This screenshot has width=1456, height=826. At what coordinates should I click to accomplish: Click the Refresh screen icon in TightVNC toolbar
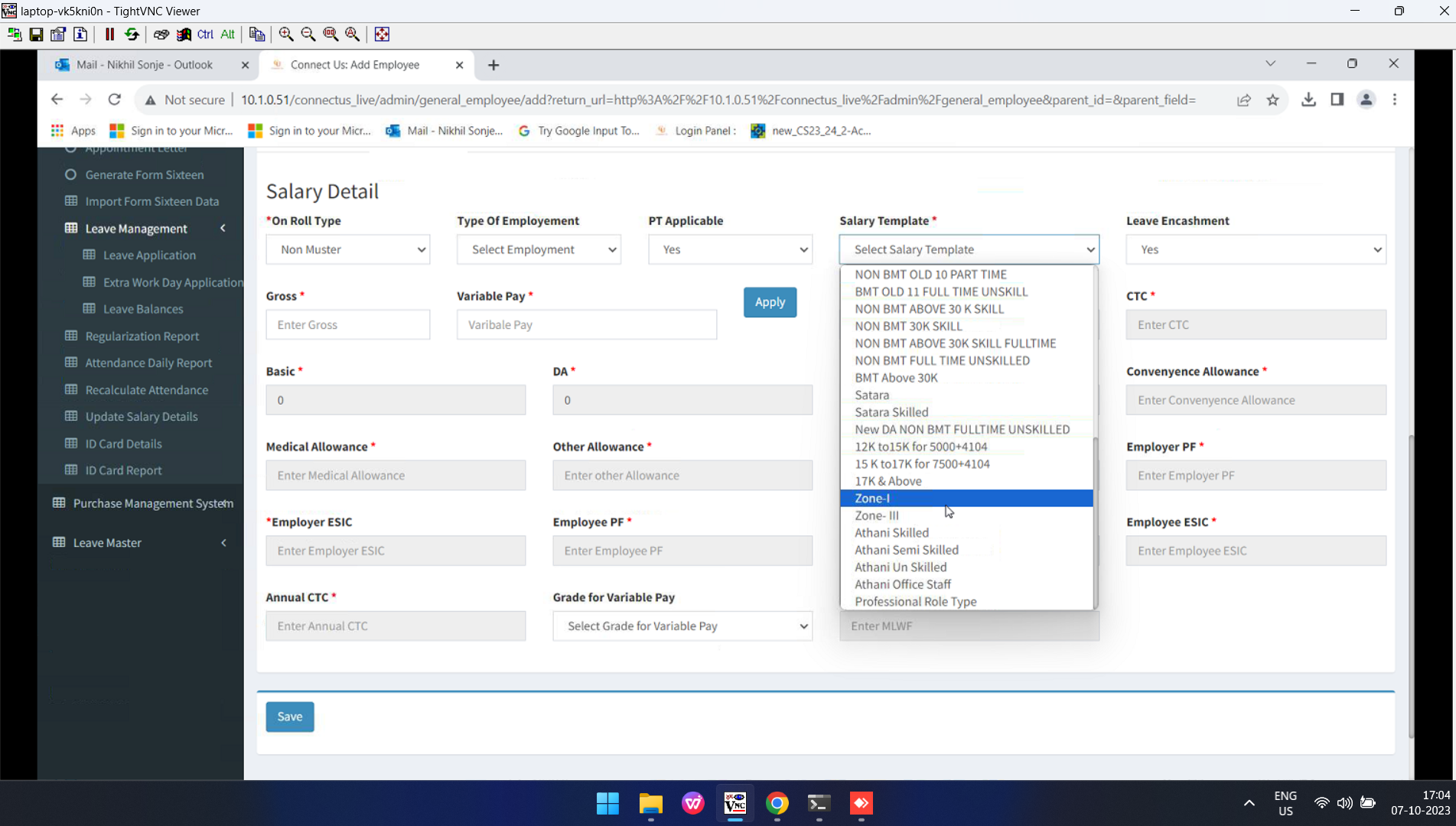coord(132,34)
